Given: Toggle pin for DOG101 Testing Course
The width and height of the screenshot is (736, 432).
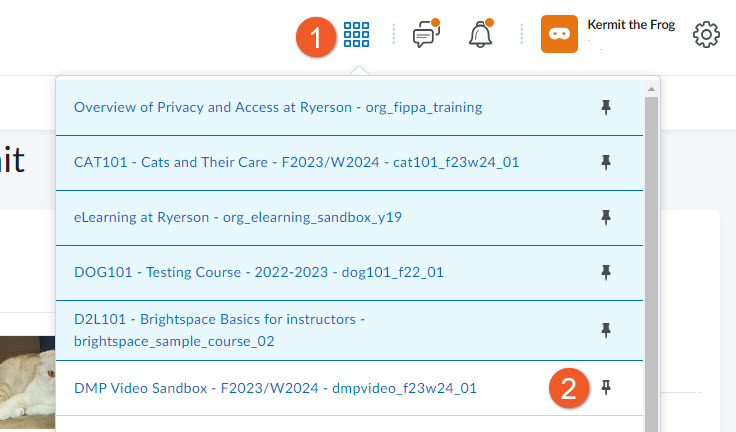Looking at the screenshot, I should [x=606, y=272].
